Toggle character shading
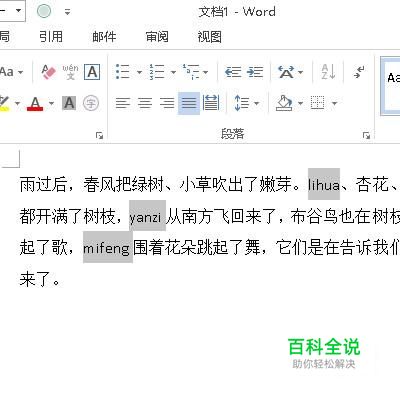The width and height of the screenshot is (400, 400). [69, 103]
